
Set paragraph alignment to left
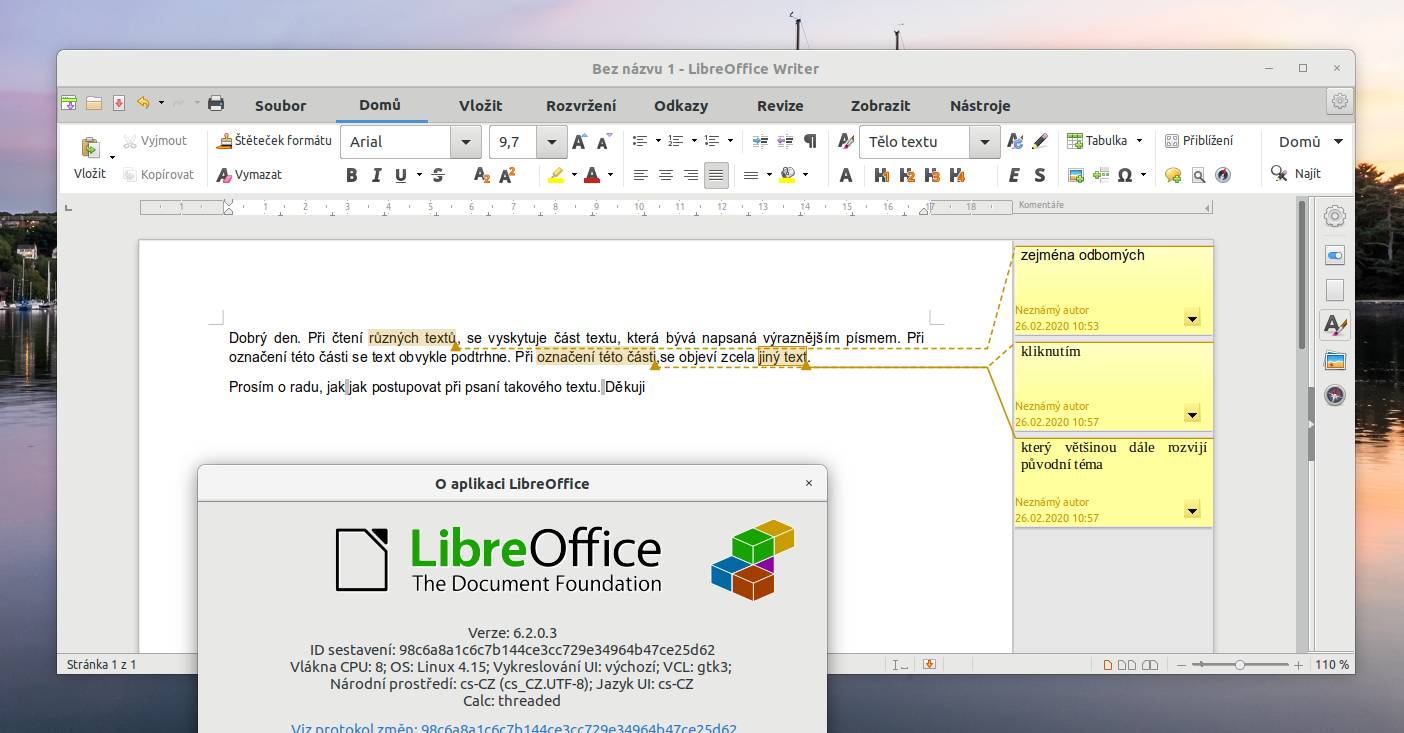(x=640, y=175)
